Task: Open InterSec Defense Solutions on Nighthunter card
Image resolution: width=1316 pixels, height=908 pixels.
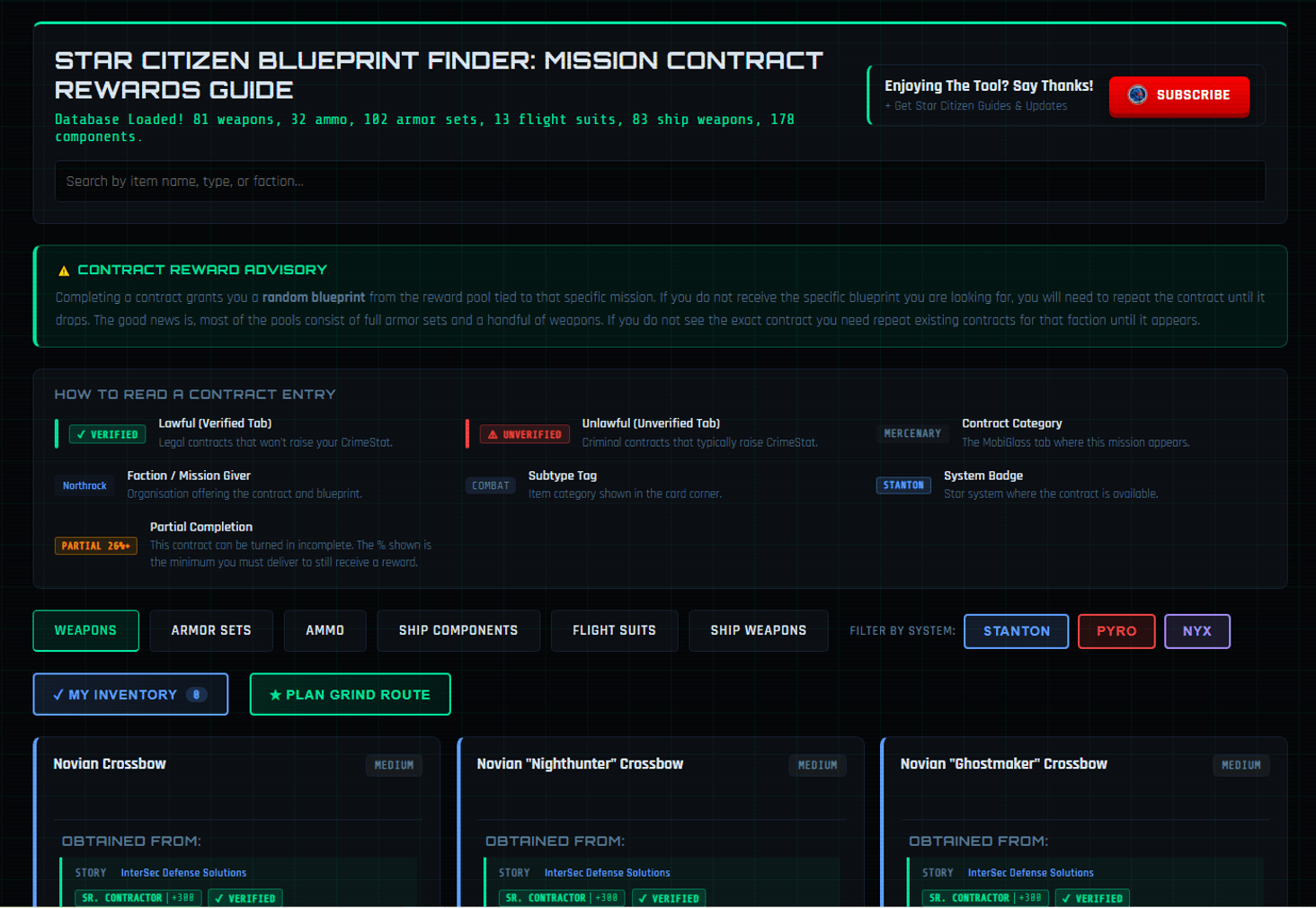Action: 607,873
